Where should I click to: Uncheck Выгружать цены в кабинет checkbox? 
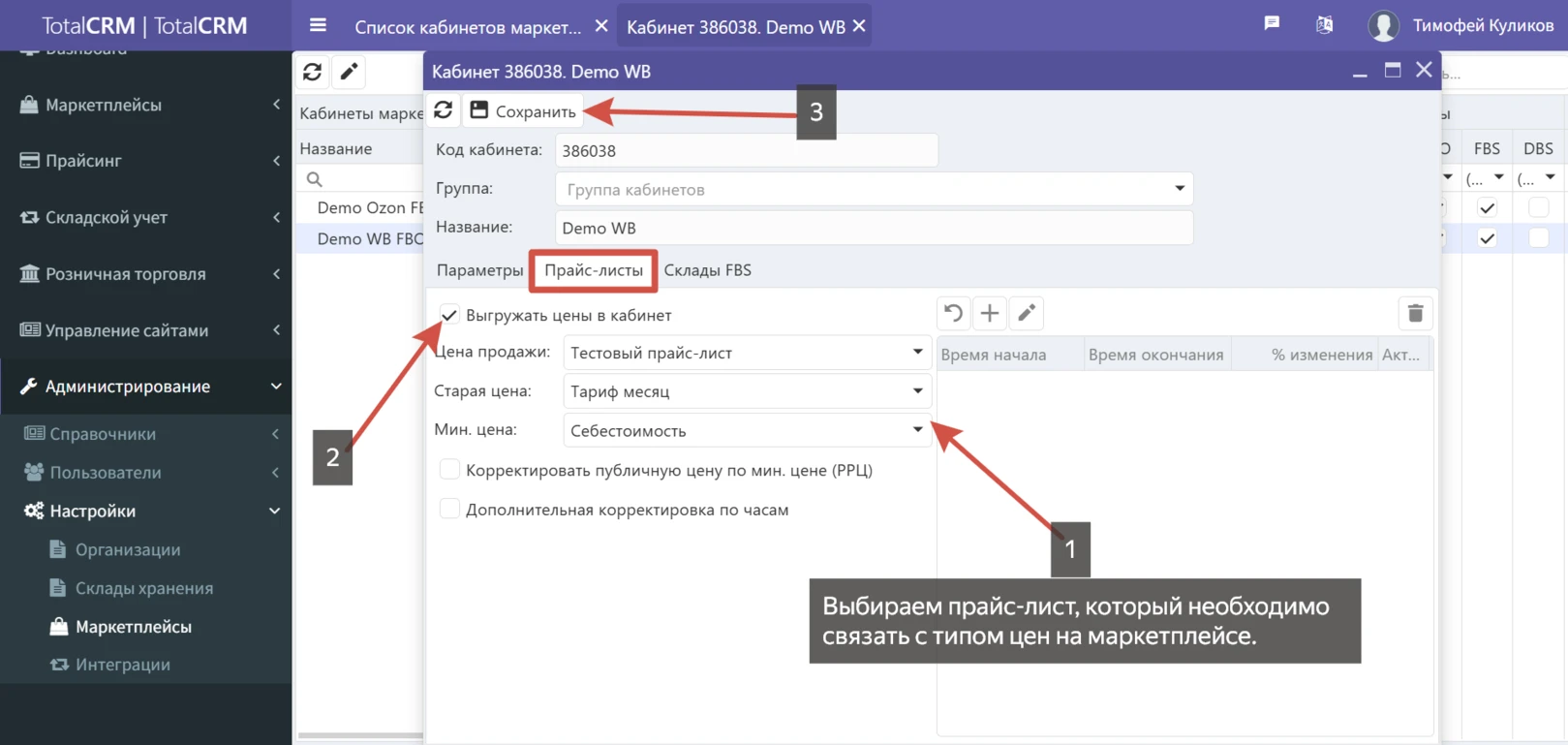[449, 315]
